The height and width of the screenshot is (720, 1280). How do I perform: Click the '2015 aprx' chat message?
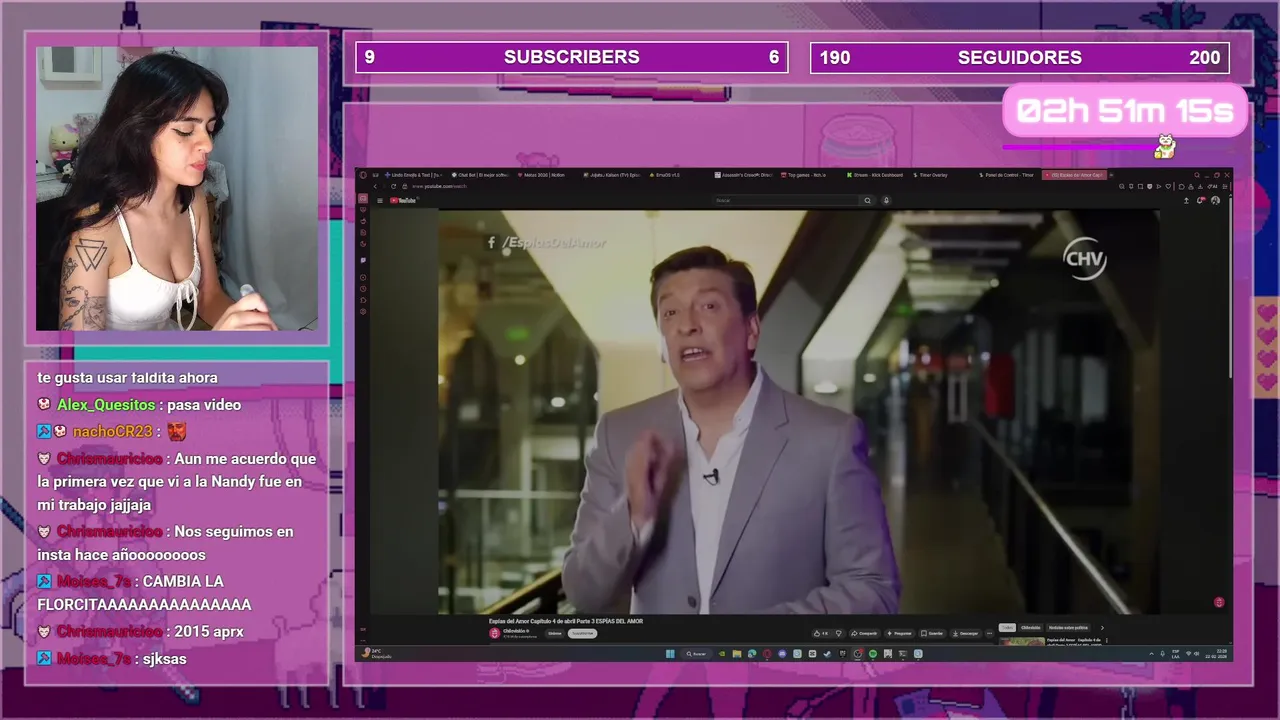pyautogui.click(x=209, y=632)
